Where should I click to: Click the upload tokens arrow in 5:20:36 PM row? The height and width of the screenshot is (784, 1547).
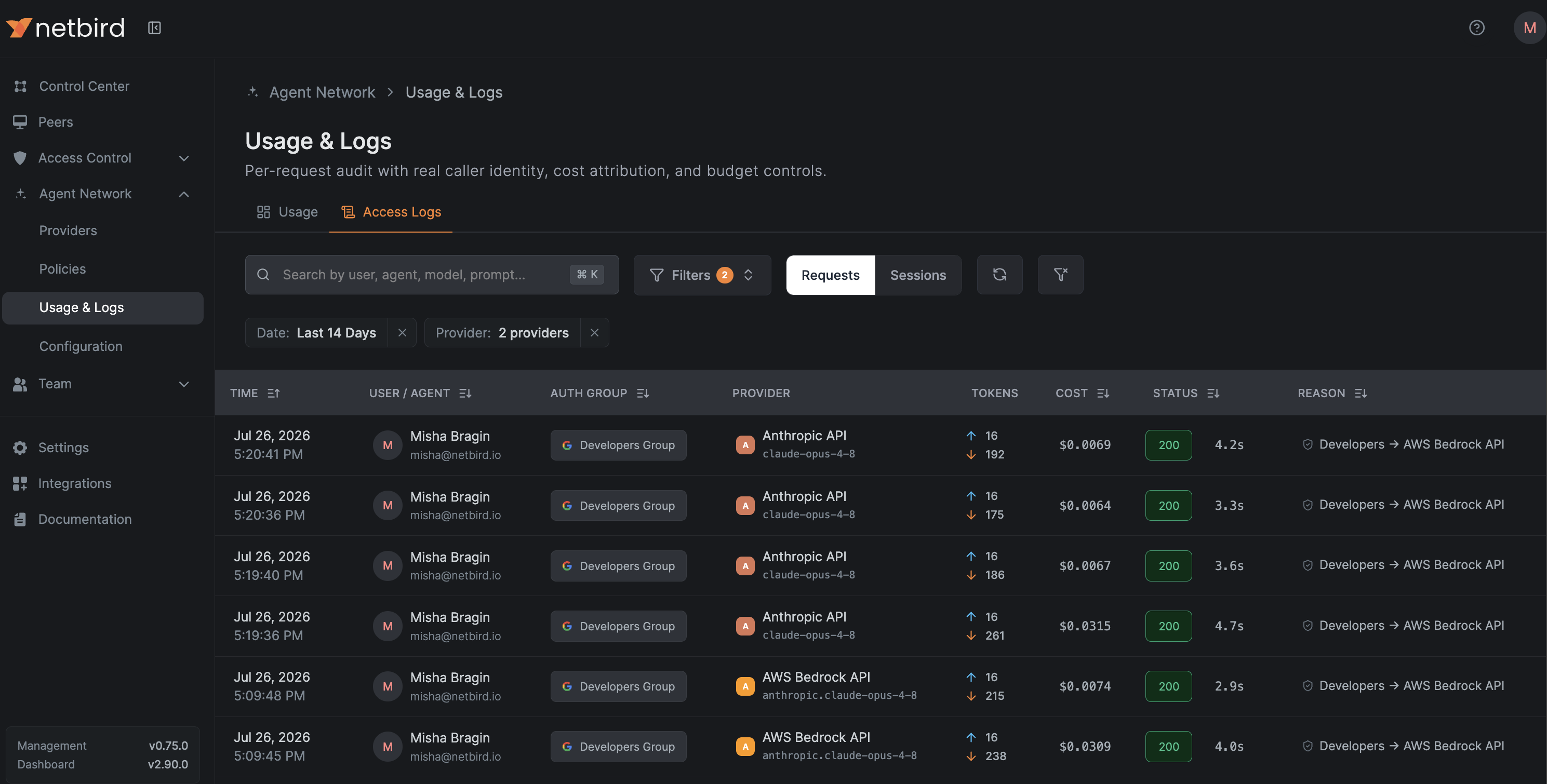(x=971, y=496)
